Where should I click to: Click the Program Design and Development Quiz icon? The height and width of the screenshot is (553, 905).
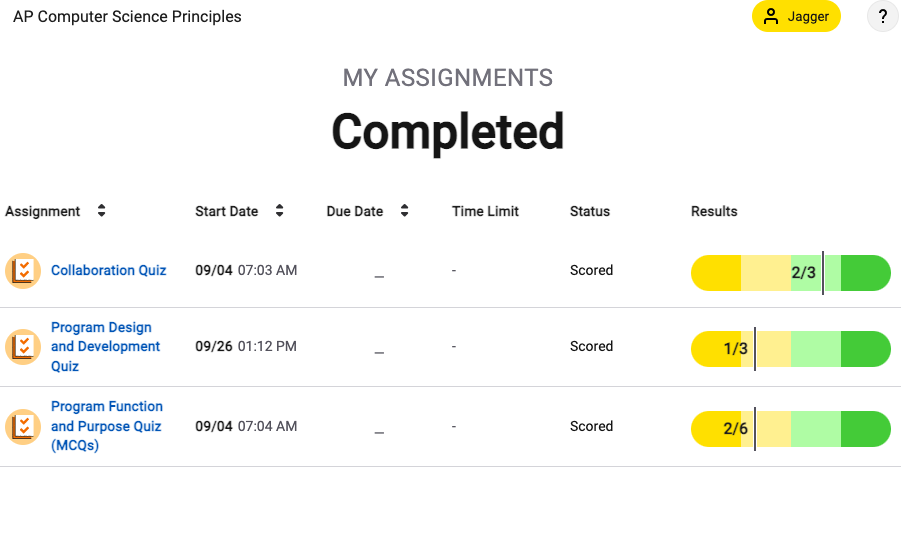[x=23, y=347]
